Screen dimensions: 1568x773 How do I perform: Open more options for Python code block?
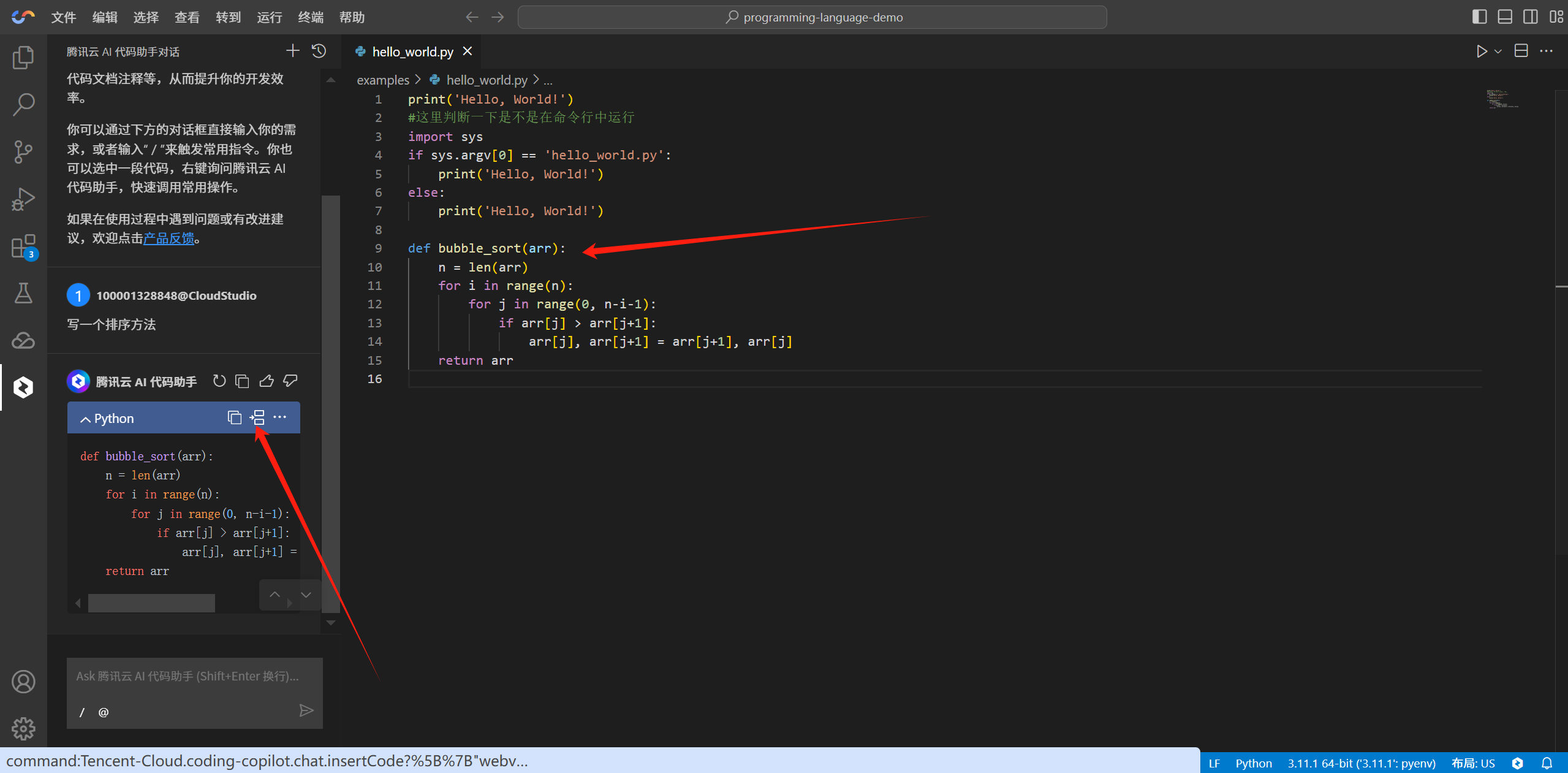pos(280,417)
